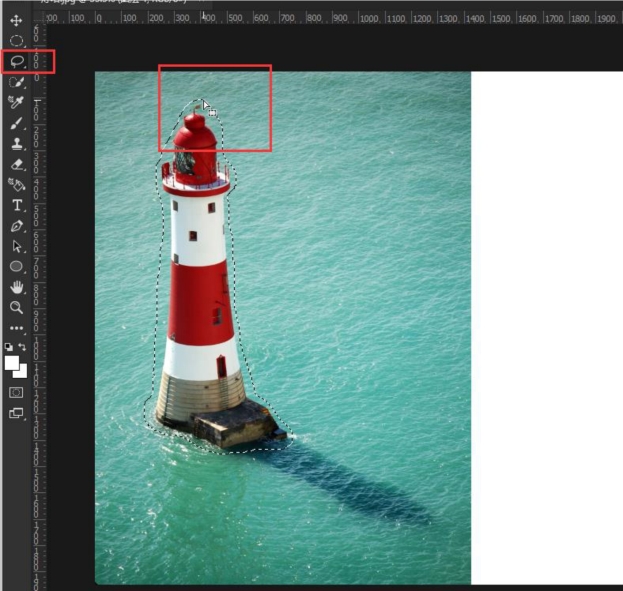Image resolution: width=623 pixels, height=591 pixels.
Task: Select the Path Selection tool
Action: 17,246
